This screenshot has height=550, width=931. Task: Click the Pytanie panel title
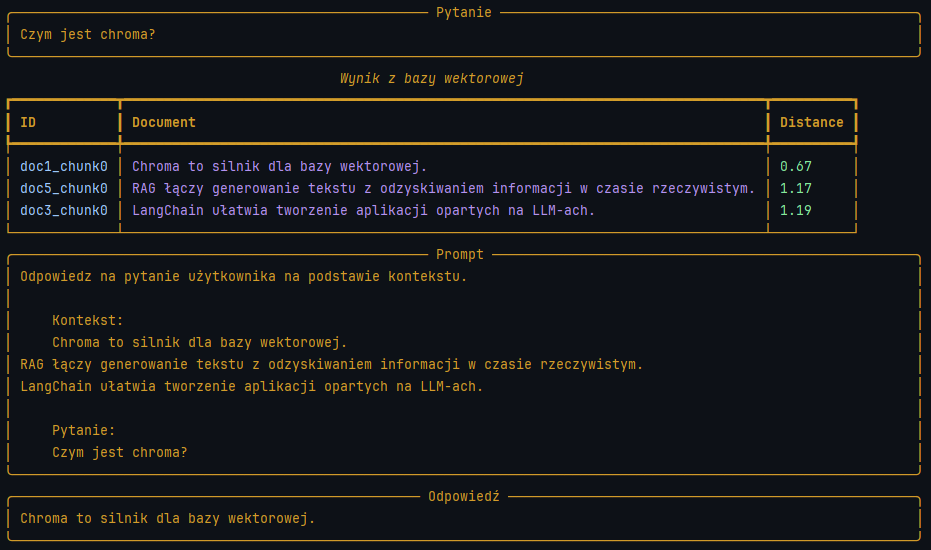464,12
